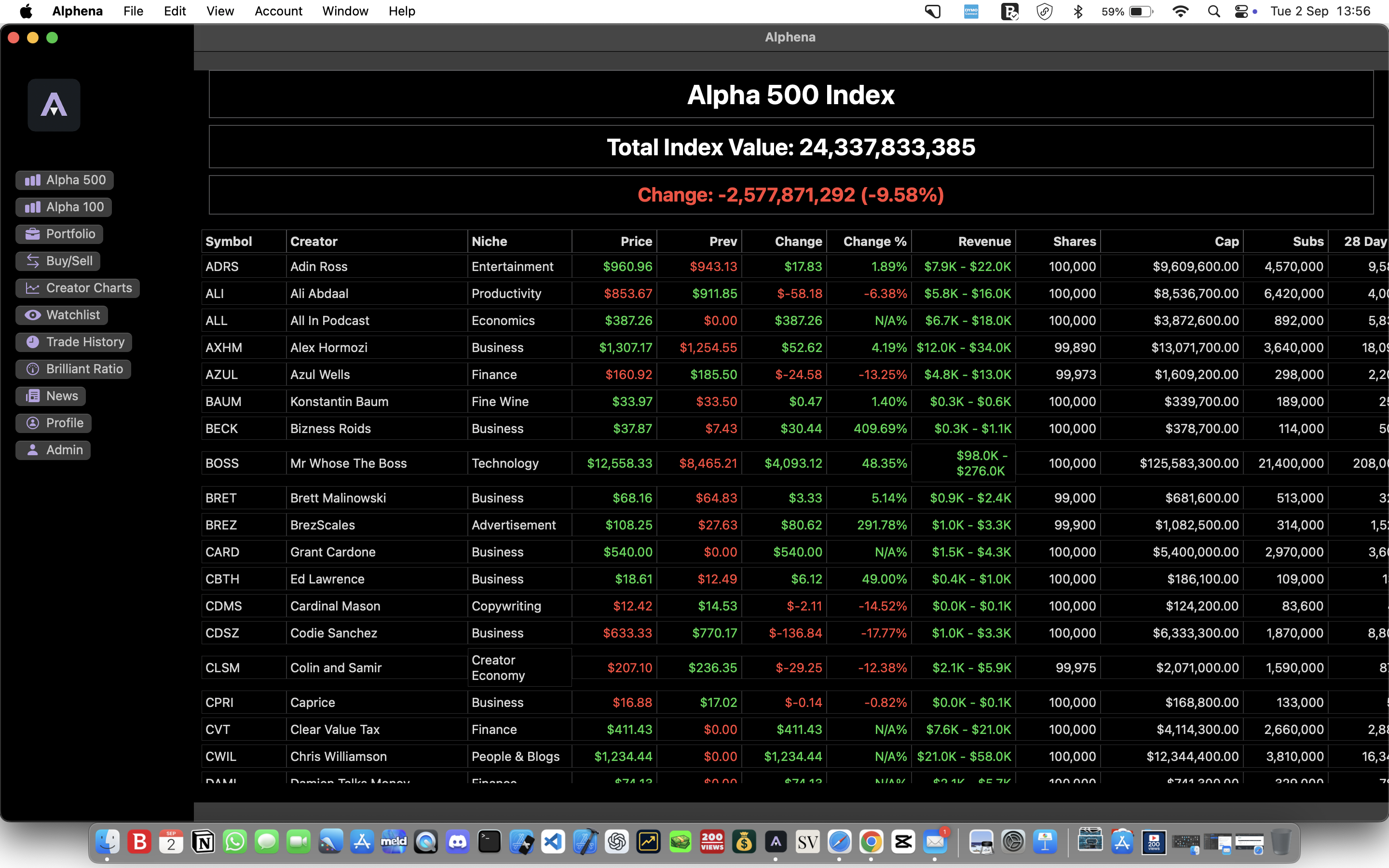1389x868 pixels.
Task: Click the BREZ symbol cell
Action: tap(244, 525)
